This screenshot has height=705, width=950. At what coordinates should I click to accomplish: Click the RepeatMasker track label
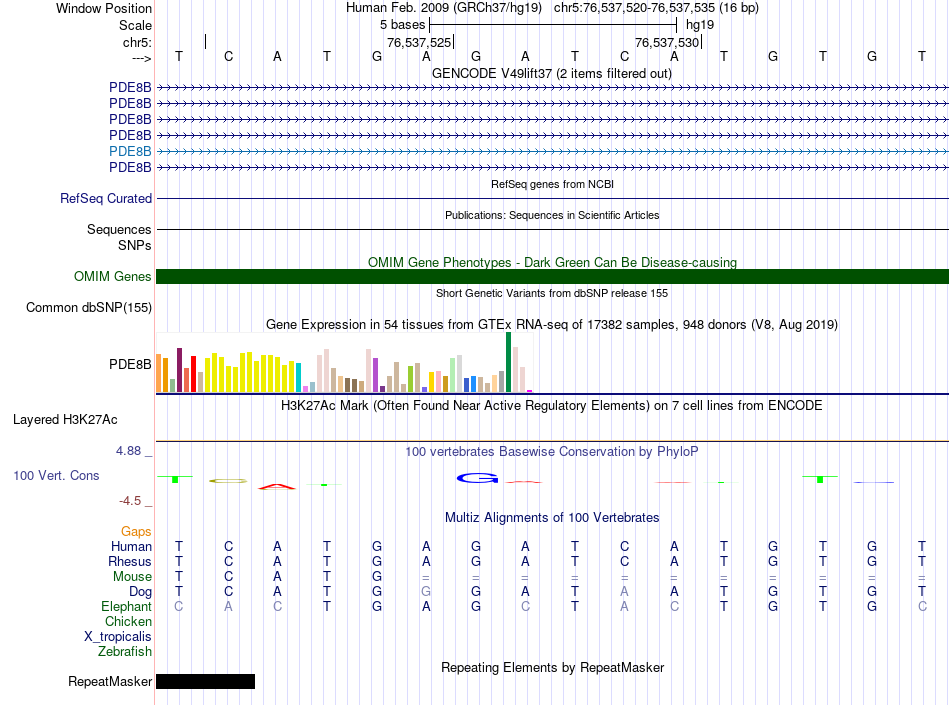pos(110,681)
